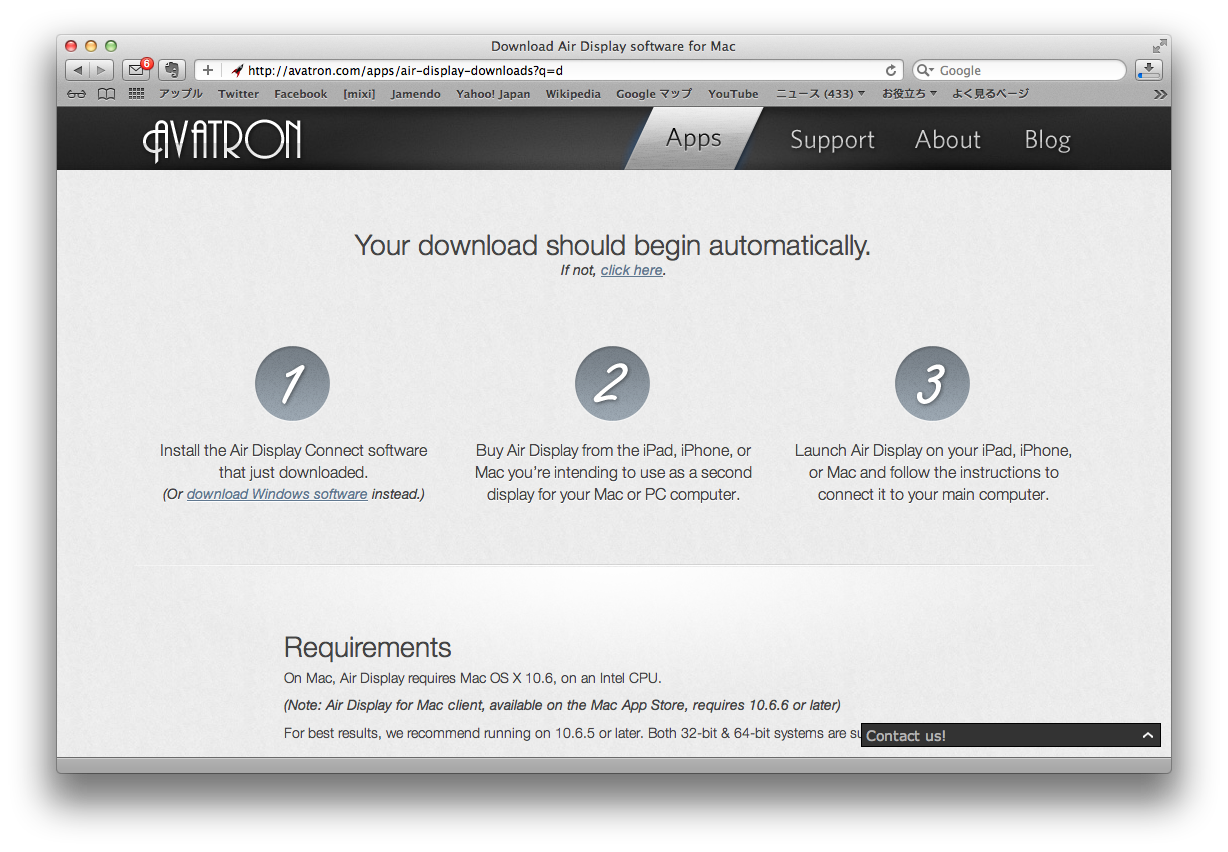Screen dimensions: 1228x852
Task: Expand the ニュース (433) bookmarks folder
Action: point(821,94)
